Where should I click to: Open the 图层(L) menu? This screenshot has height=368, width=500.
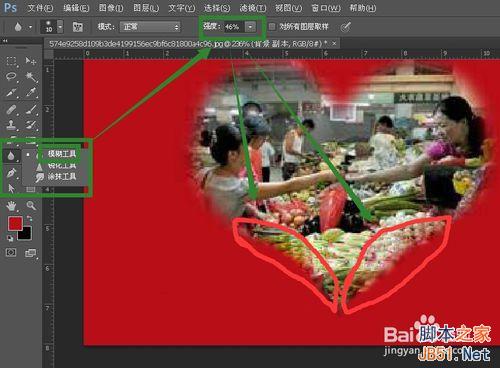(x=146, y=8)
